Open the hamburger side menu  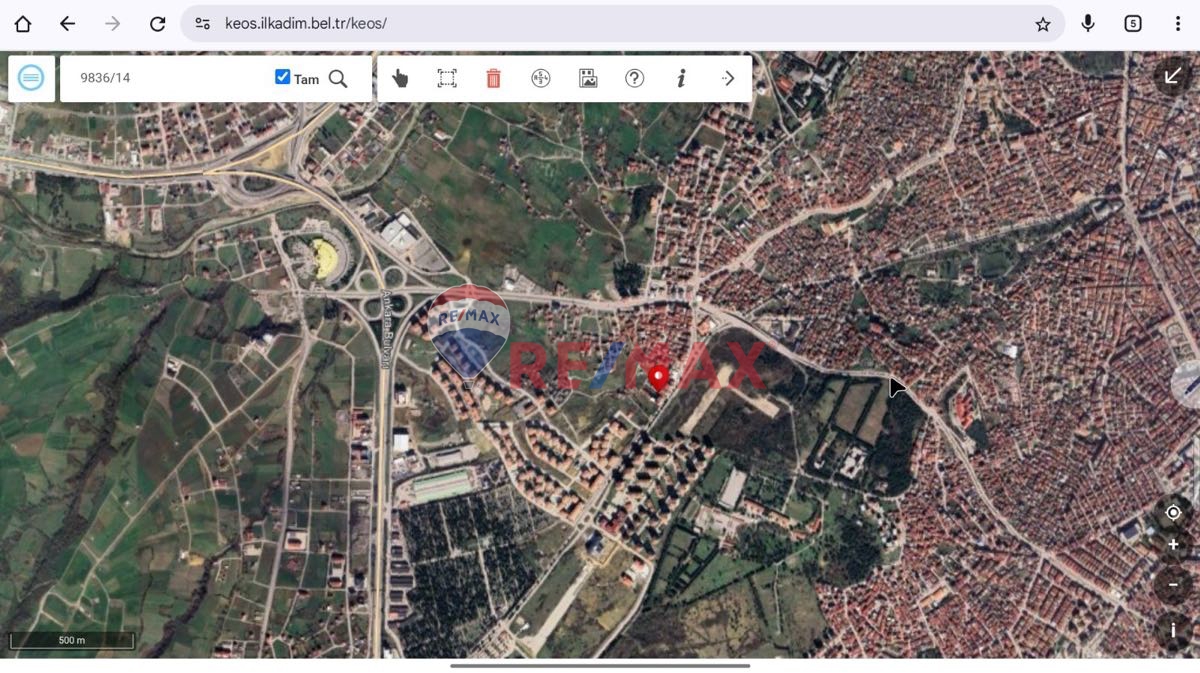pyautogui.click(x=31, y=77)
